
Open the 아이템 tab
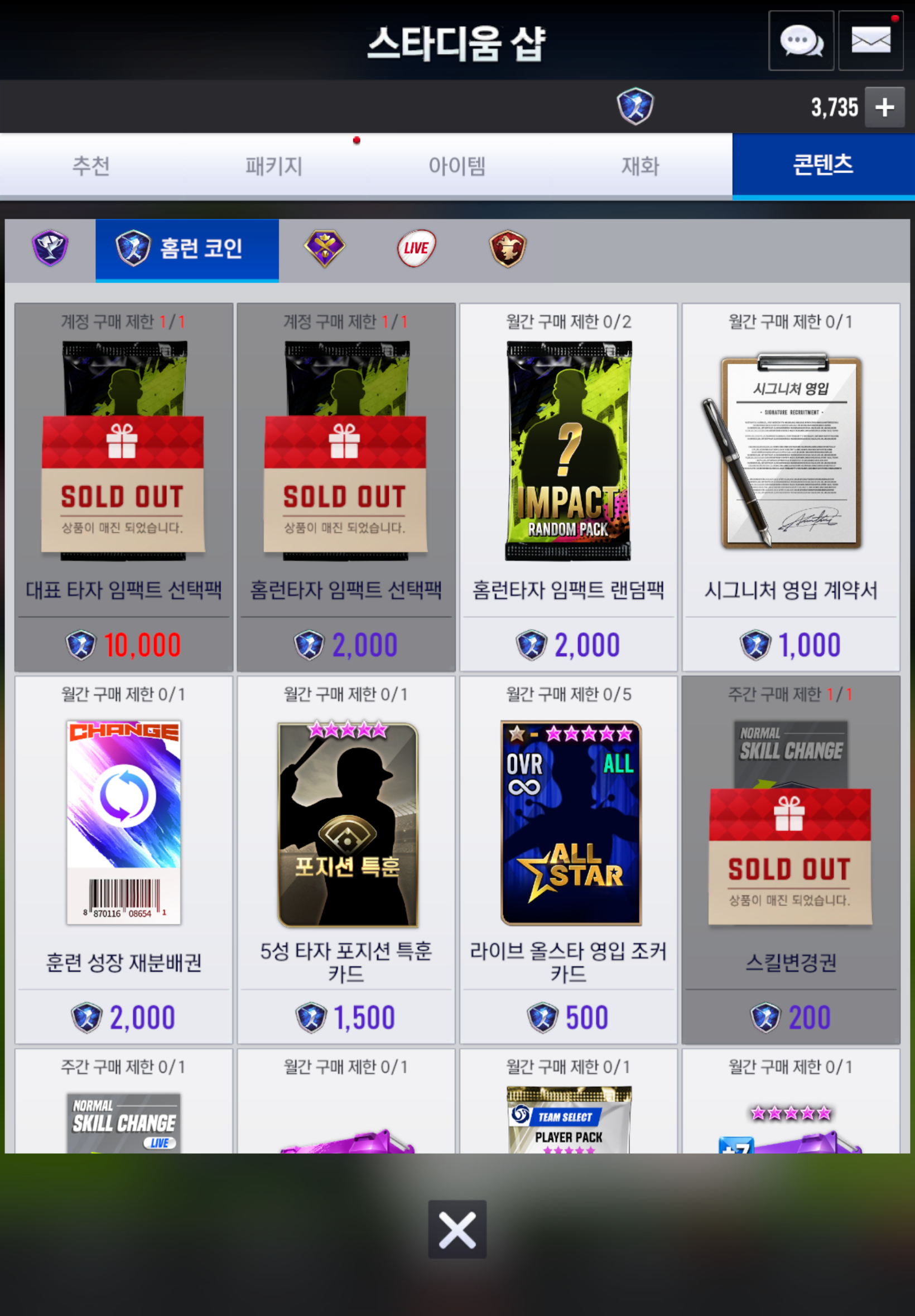[457, 166]
